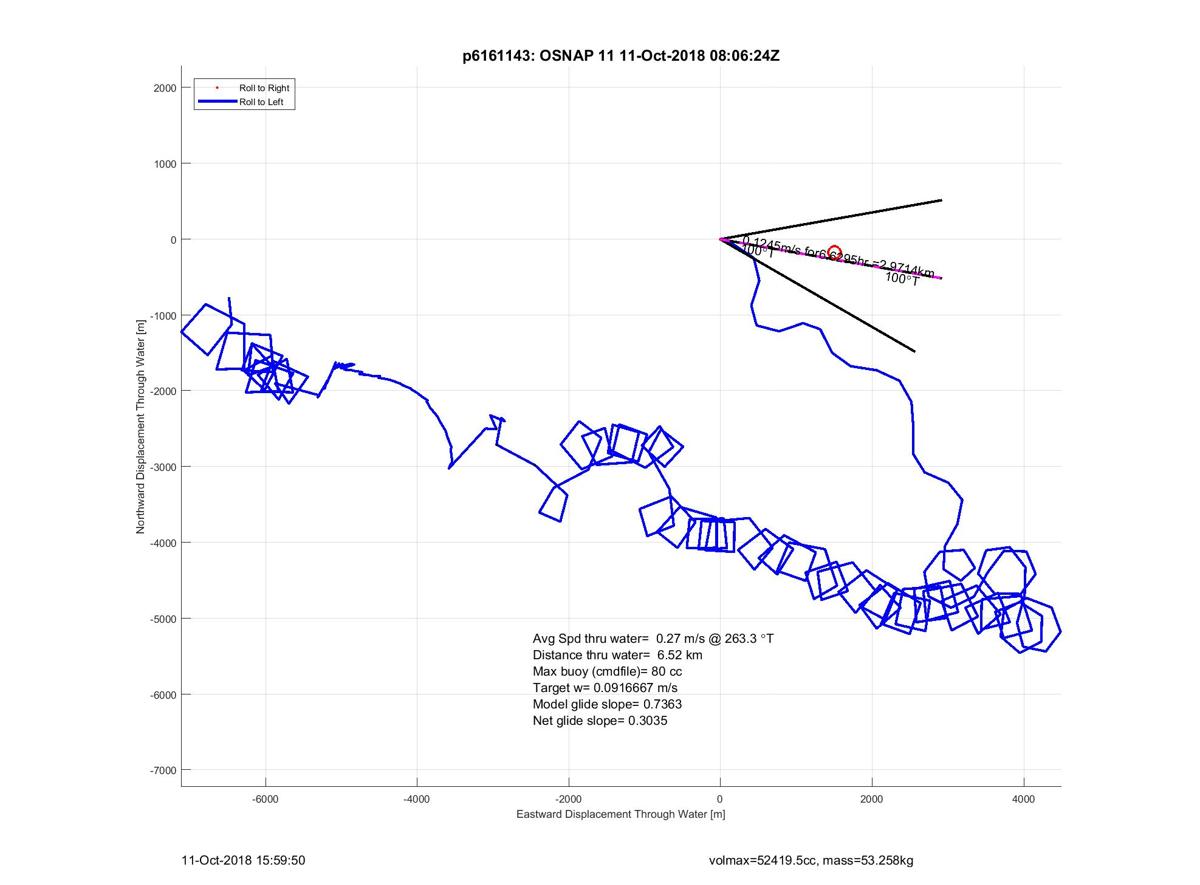
Task: Click the red circle marker on track
Action: tap(835, 253)
